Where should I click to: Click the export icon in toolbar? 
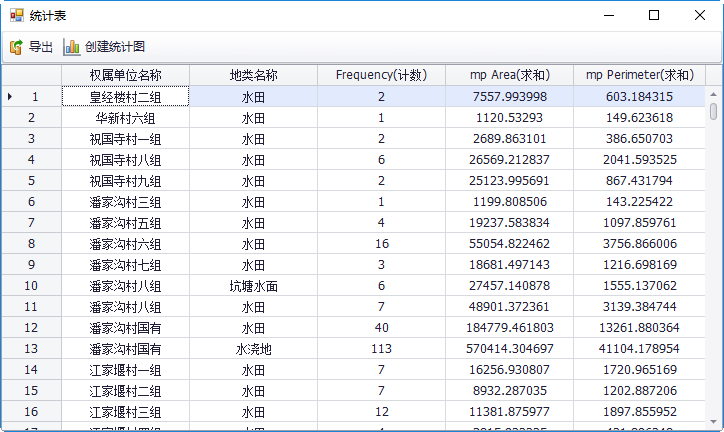coord(16,47)
